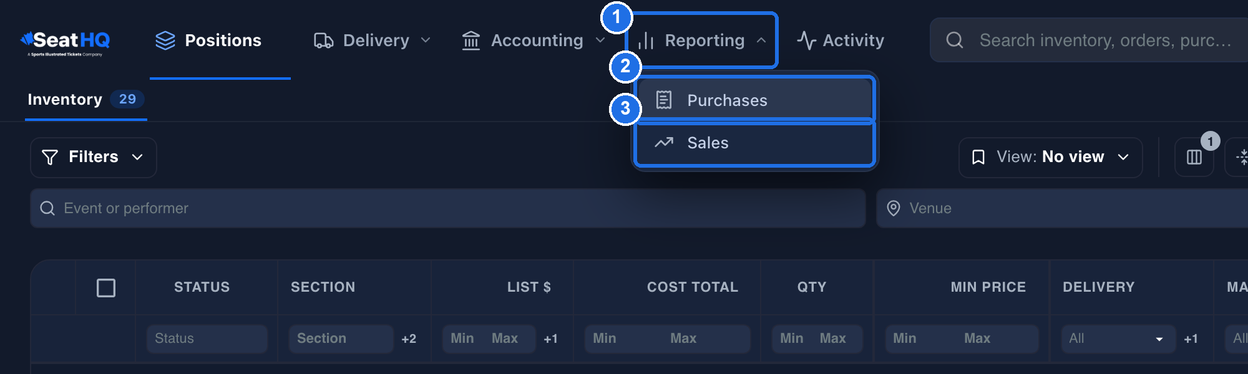Click the Purchases receipt icon

[664, 100]
